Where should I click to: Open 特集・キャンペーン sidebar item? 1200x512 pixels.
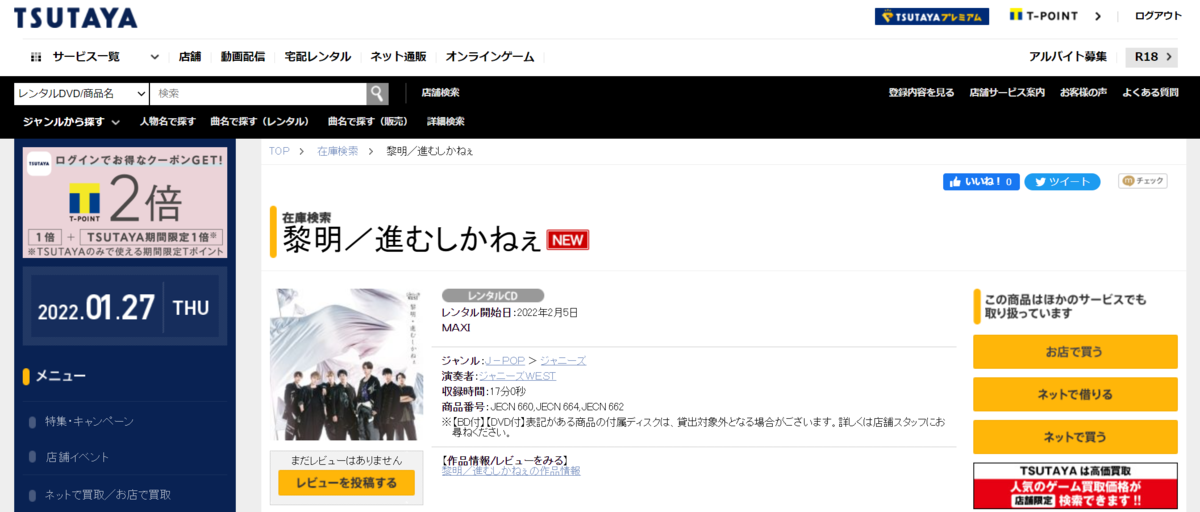89,421
